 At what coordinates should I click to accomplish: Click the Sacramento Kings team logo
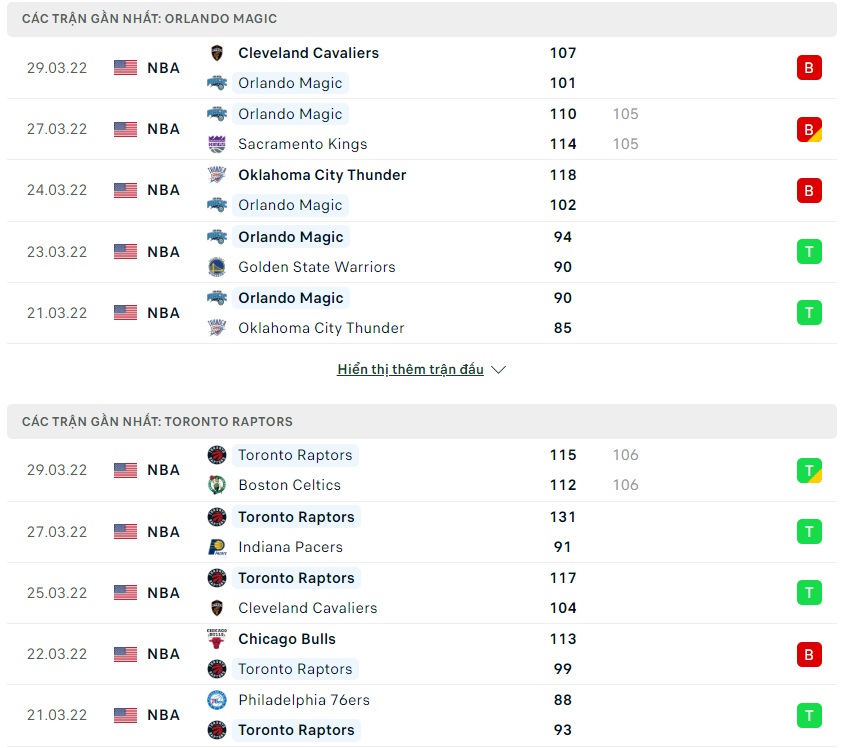[217, 144]
